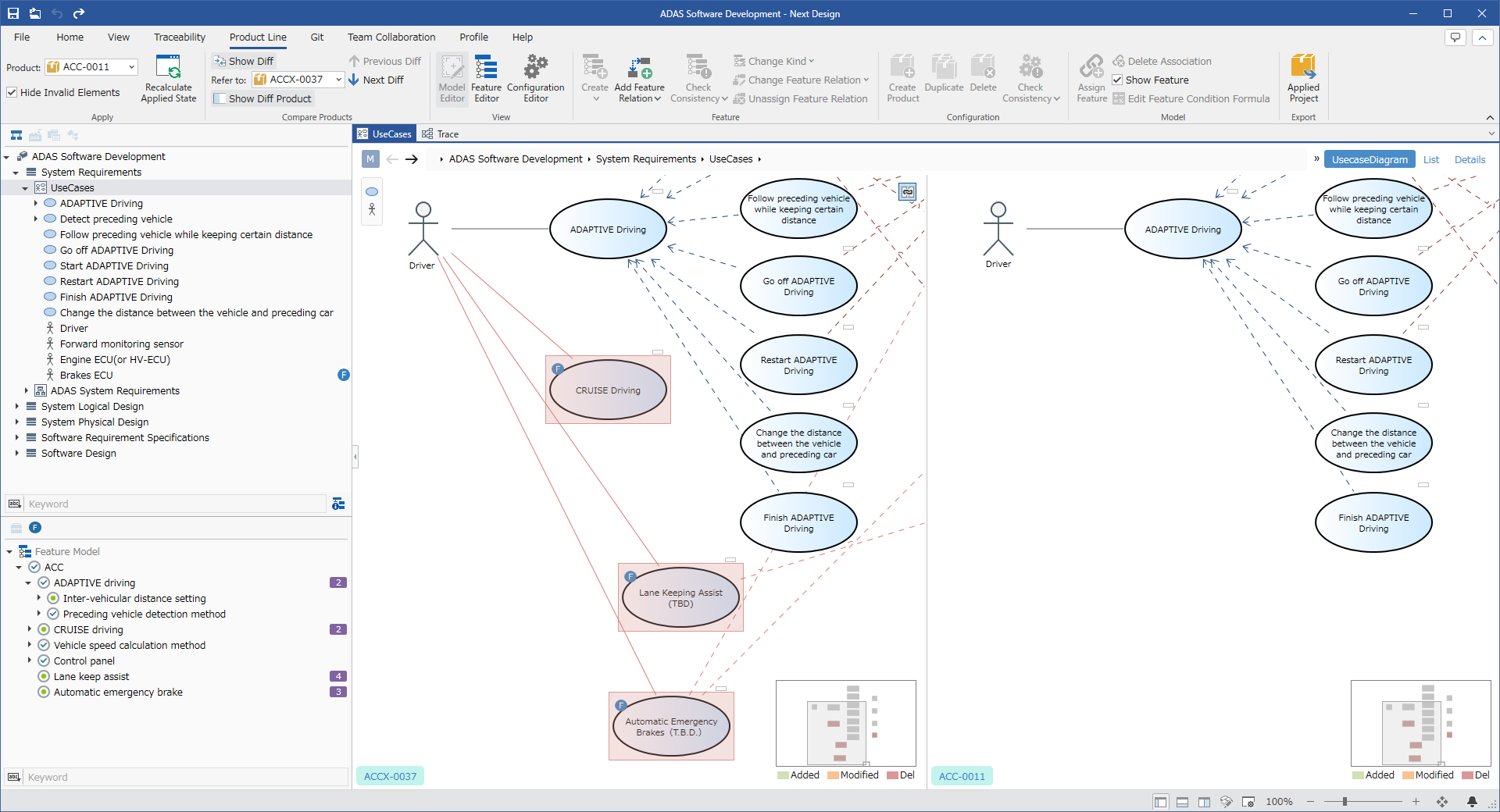Click the feature model Keyword search field
Screen dimensions: 1500x812
(187, 777)
